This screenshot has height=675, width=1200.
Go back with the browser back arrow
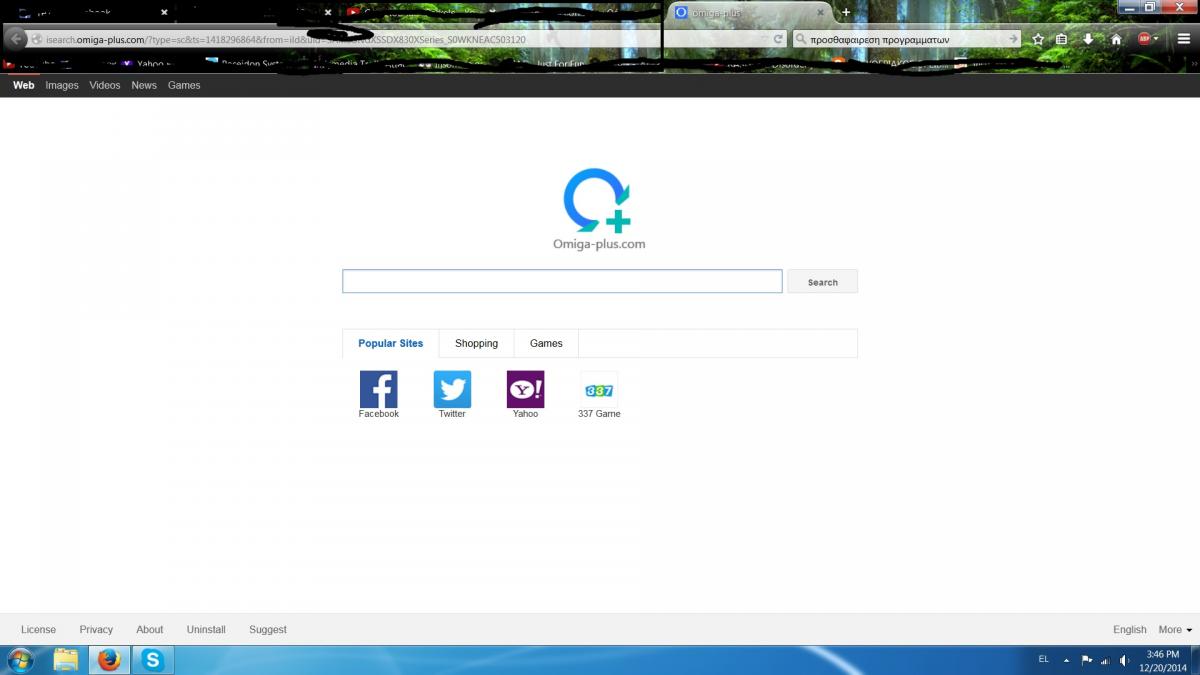pos(16,39)
